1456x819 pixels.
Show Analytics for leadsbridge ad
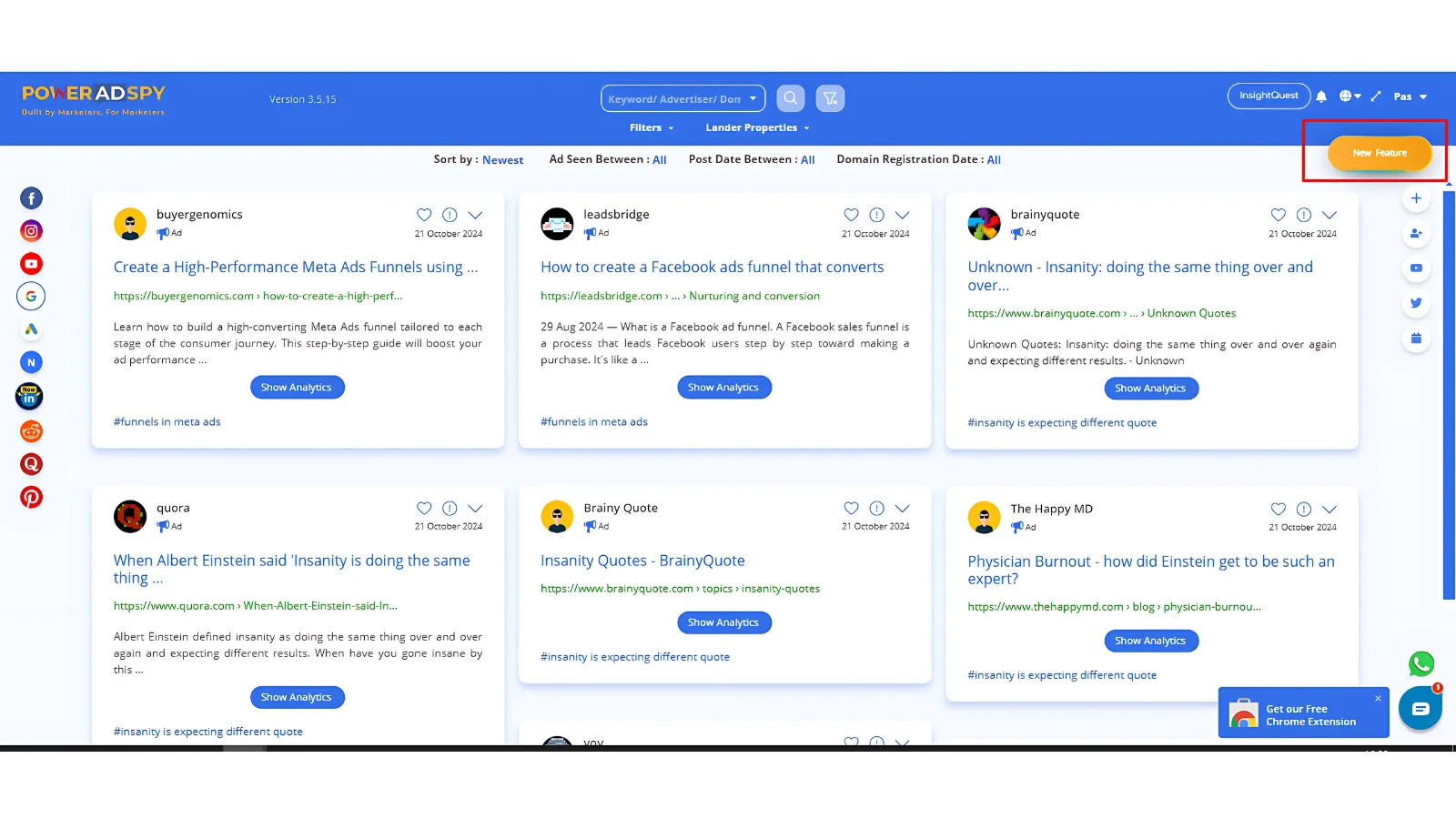point(723,388)
